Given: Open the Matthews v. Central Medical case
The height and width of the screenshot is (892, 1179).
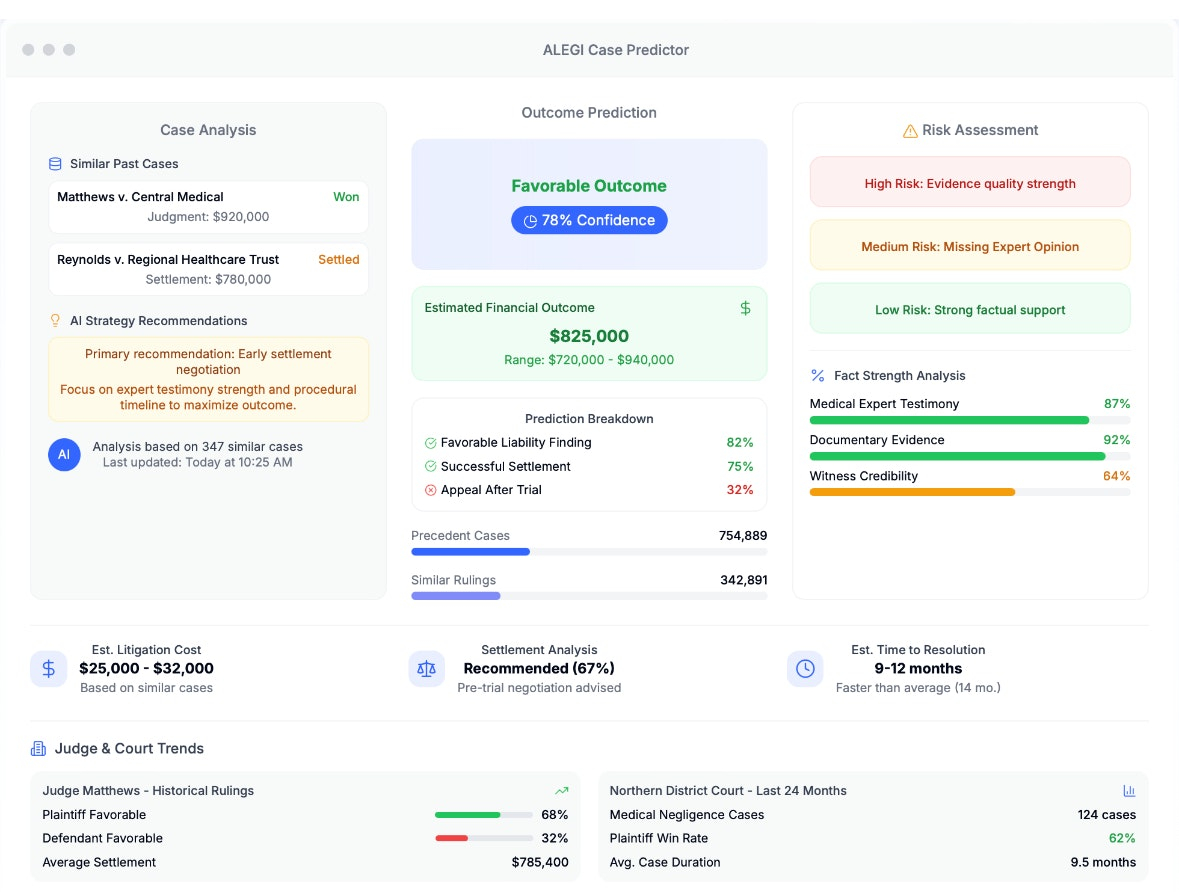Looking at the screenshot, I should [x=208, y=207].
